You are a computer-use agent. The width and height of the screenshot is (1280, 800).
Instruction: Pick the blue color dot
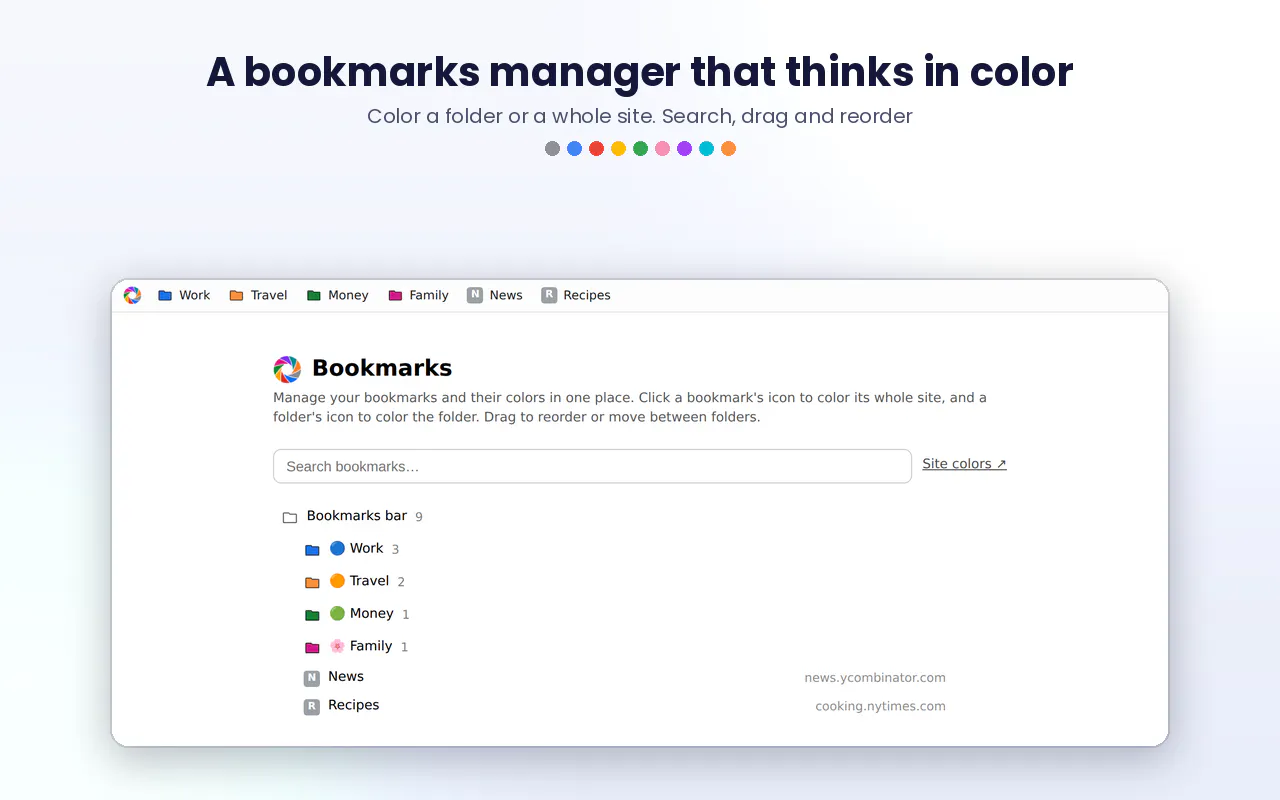click(574, 149)
